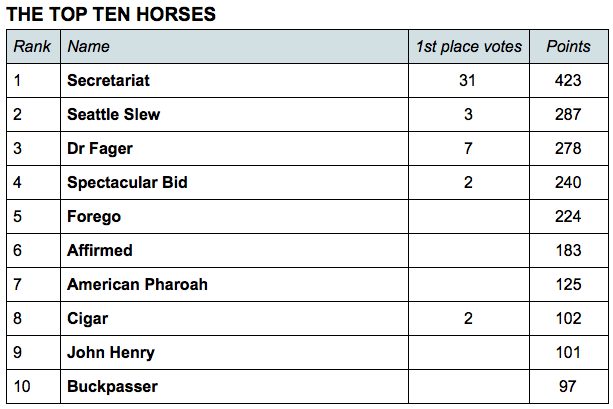The image size is (613, 409).
Task: Select the Seattle Slew name cell
Action: click(235, 115)
